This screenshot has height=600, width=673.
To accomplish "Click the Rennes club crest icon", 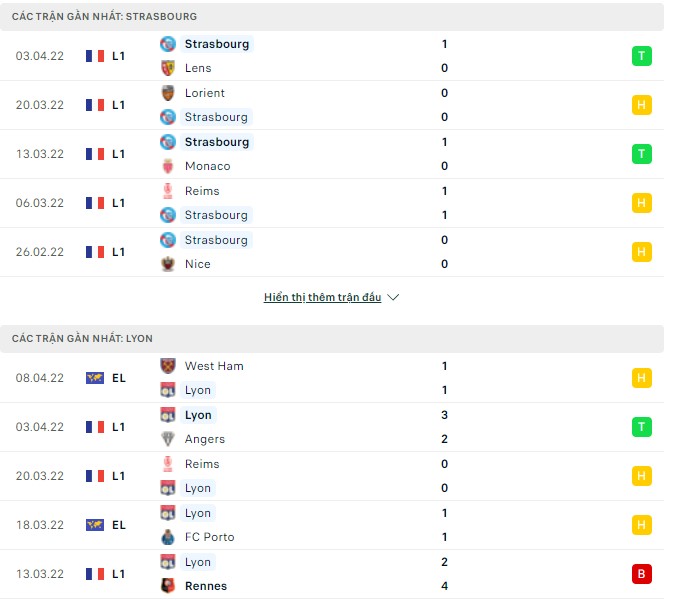I will [168, 586].
